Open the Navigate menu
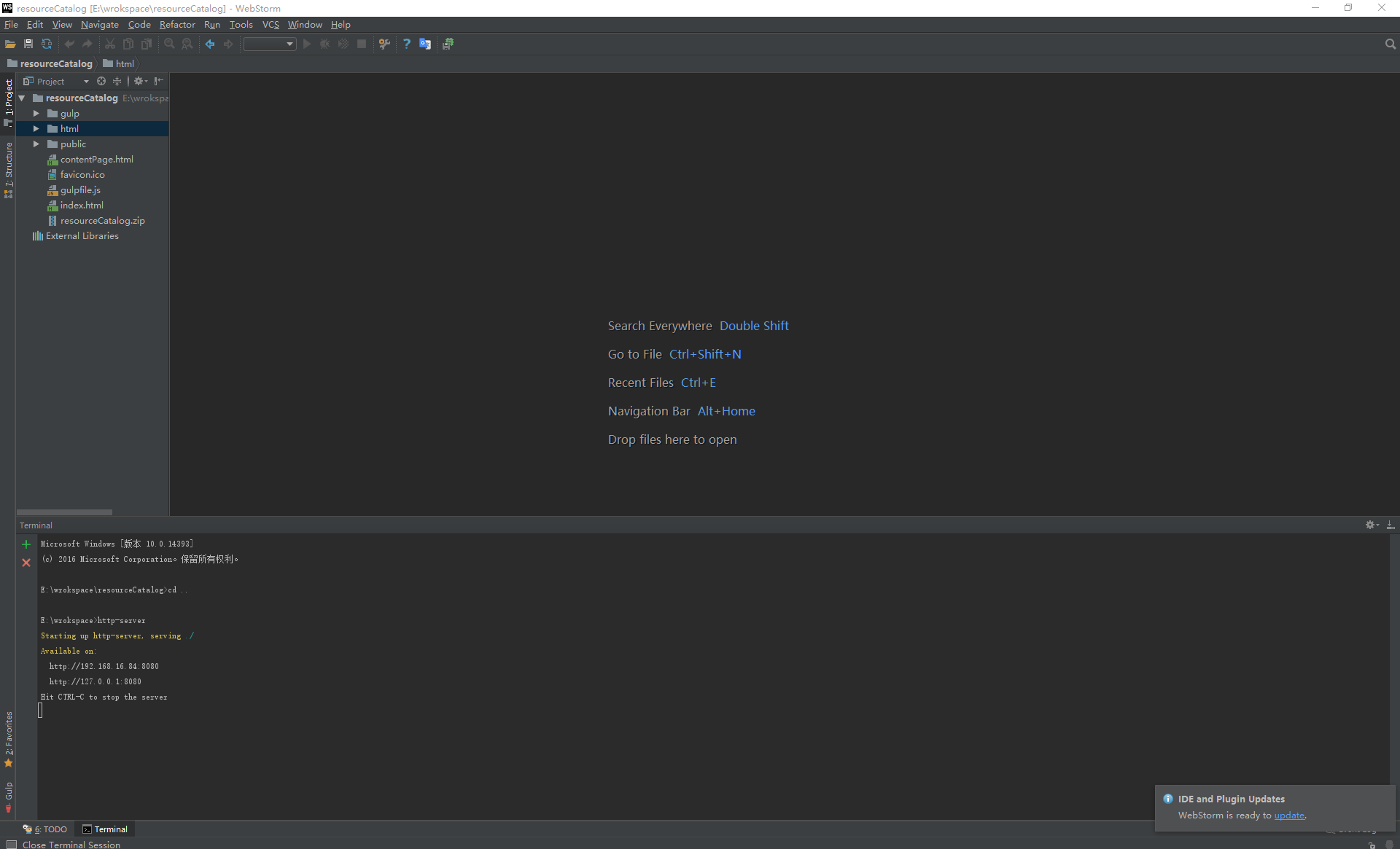The width and height of the screenshot is (1400, 849). 100,24
